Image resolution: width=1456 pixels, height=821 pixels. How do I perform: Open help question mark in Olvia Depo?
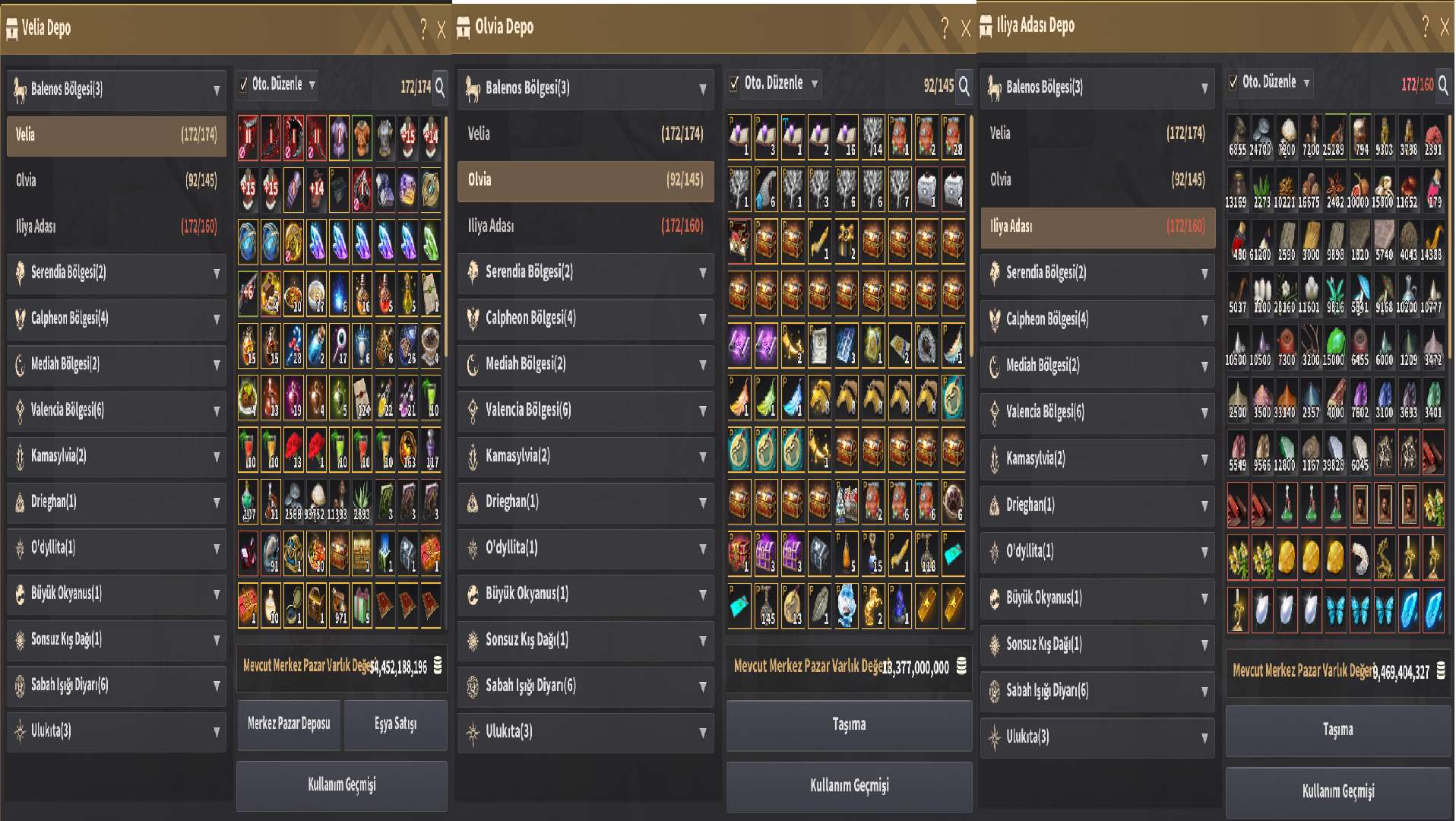coord(945,28)
